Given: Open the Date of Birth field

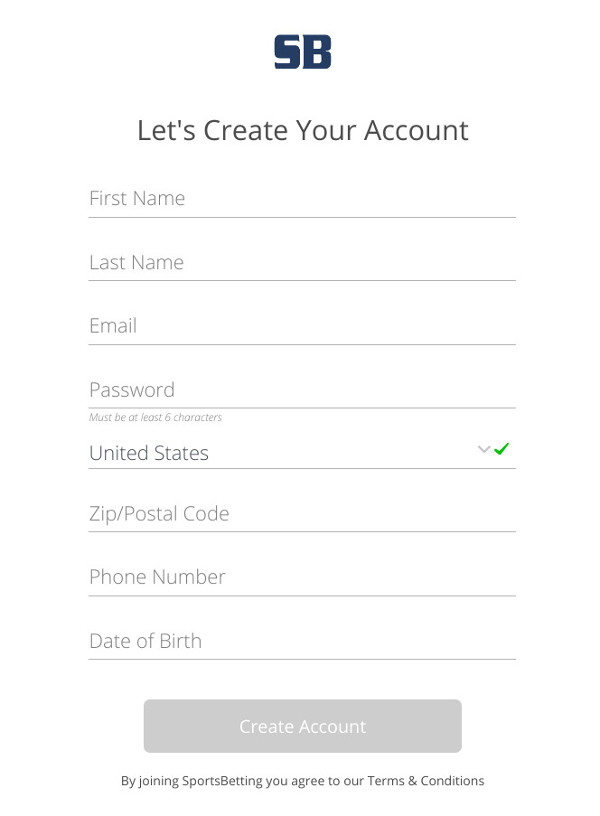Looking at the screenshot, I should 302,641.
